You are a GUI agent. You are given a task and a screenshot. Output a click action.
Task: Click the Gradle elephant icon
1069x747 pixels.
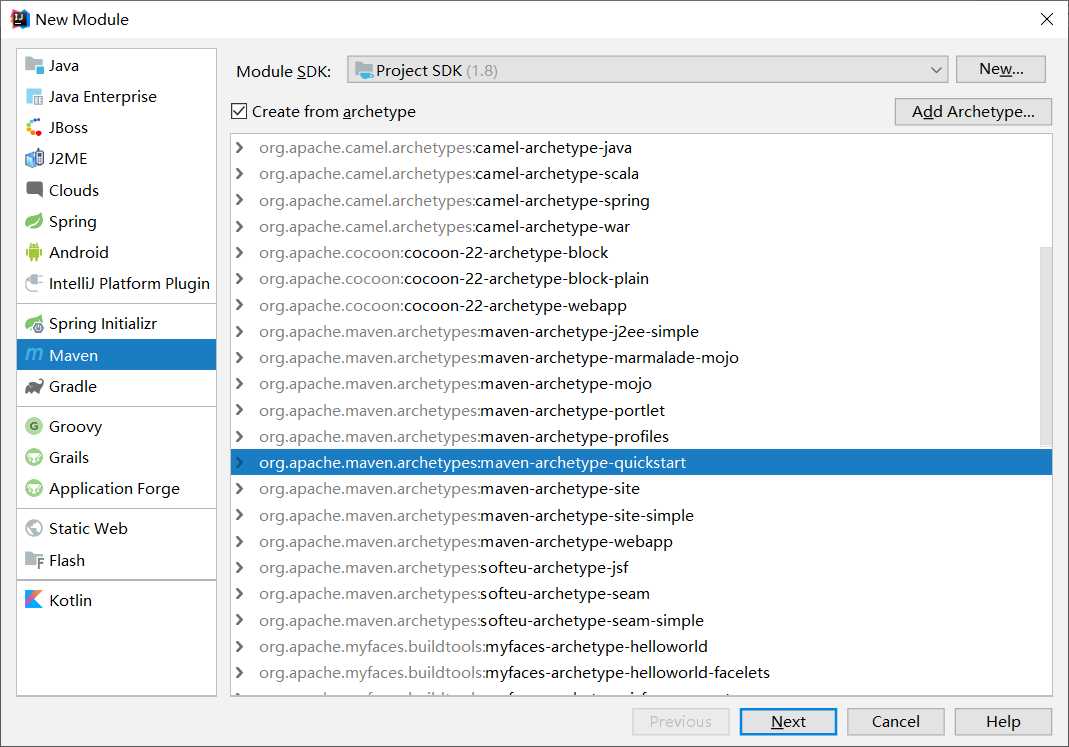click(x=34, y=386)
